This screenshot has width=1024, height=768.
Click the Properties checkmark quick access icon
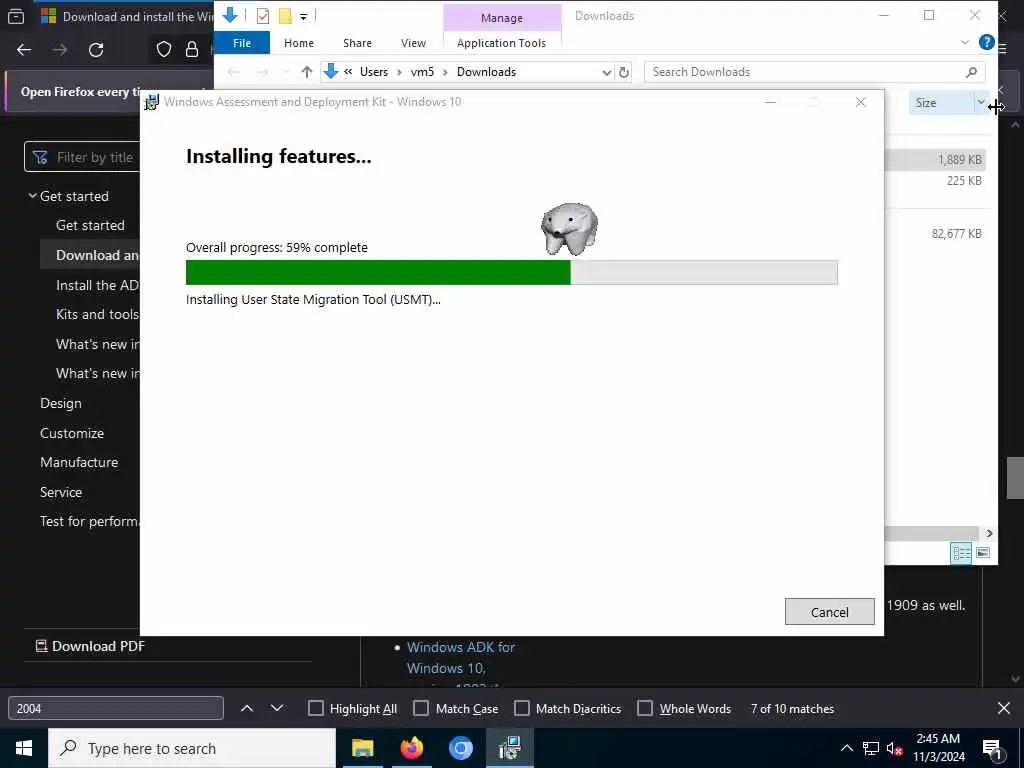tap(263, 16)
